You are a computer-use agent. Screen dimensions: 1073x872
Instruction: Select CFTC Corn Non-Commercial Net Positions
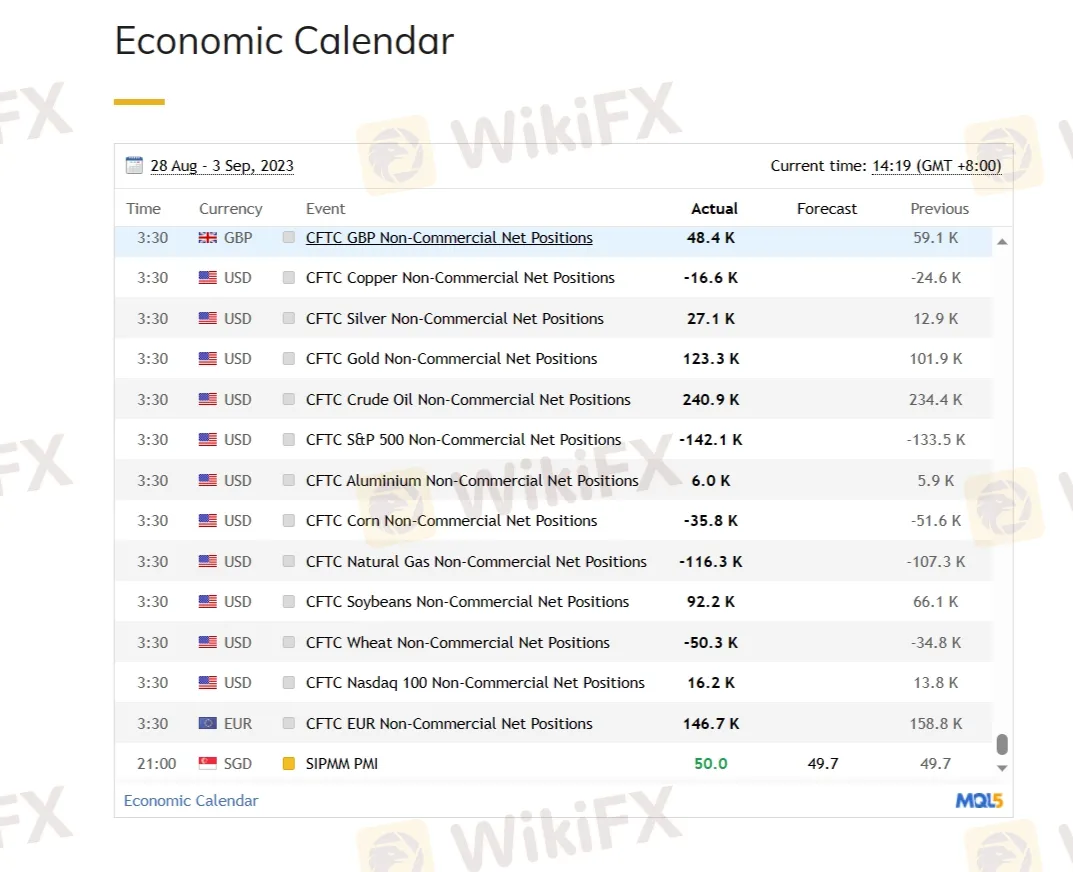[x=451, y=521]
